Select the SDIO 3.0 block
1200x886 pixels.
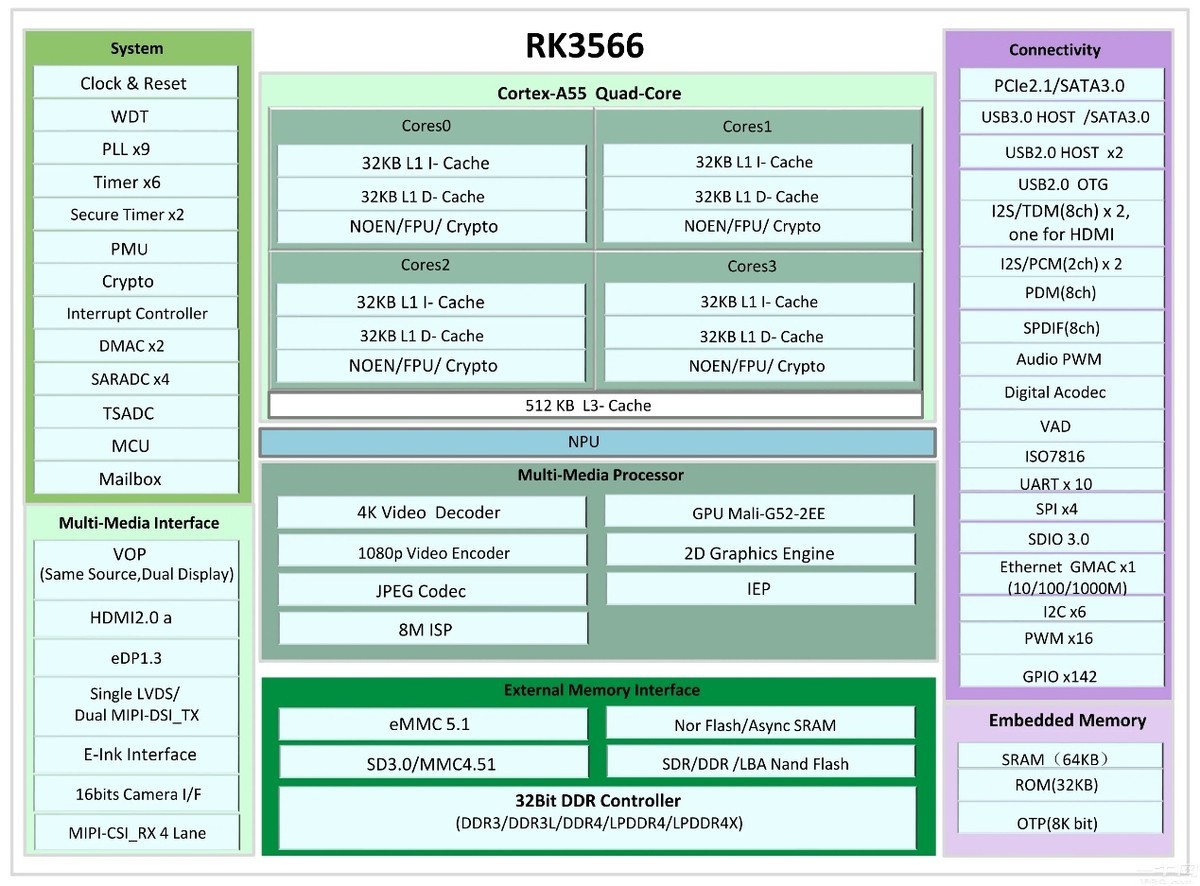[x=1062, y=539]
